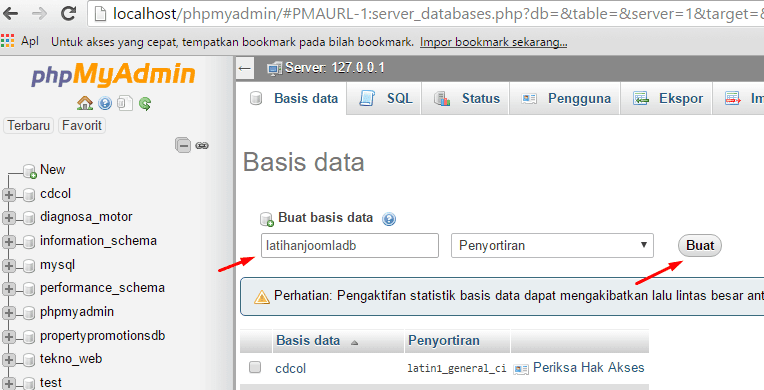
Task: Open the Apl apps grid icon
Action: [x=7, y=41]
